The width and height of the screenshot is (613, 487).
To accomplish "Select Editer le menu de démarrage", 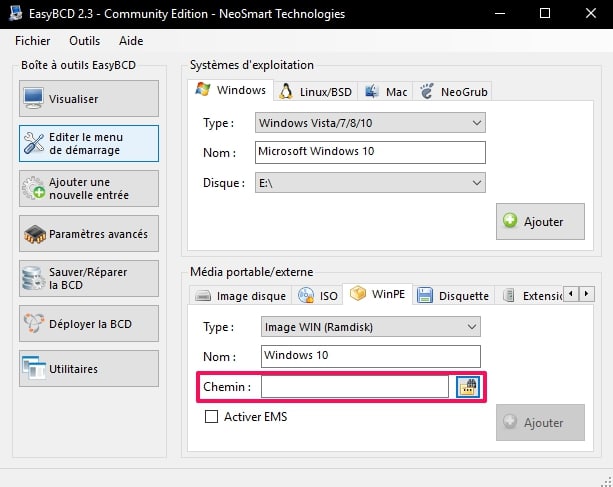I will [89, 143].
